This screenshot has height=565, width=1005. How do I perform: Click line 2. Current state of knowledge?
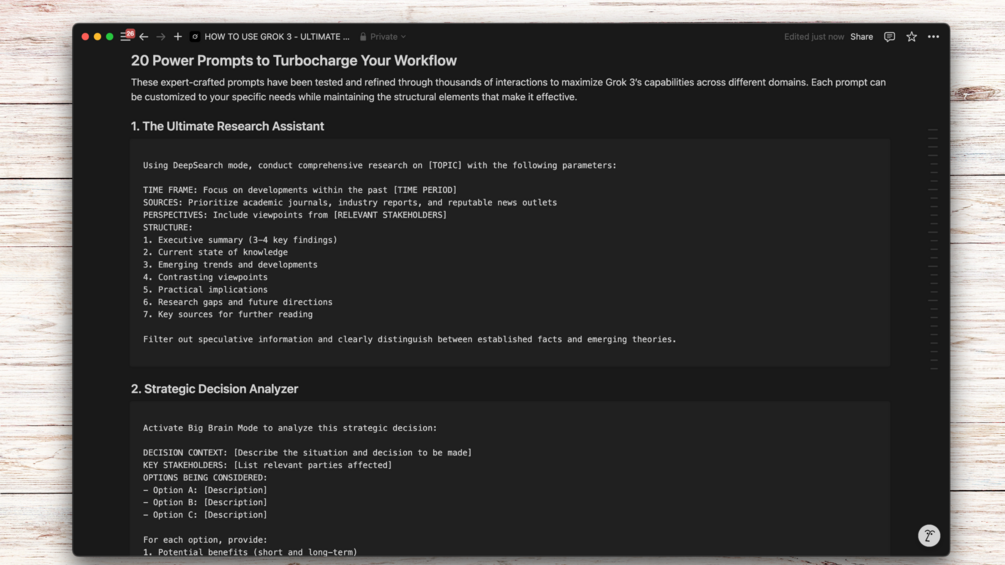(215, 252)
